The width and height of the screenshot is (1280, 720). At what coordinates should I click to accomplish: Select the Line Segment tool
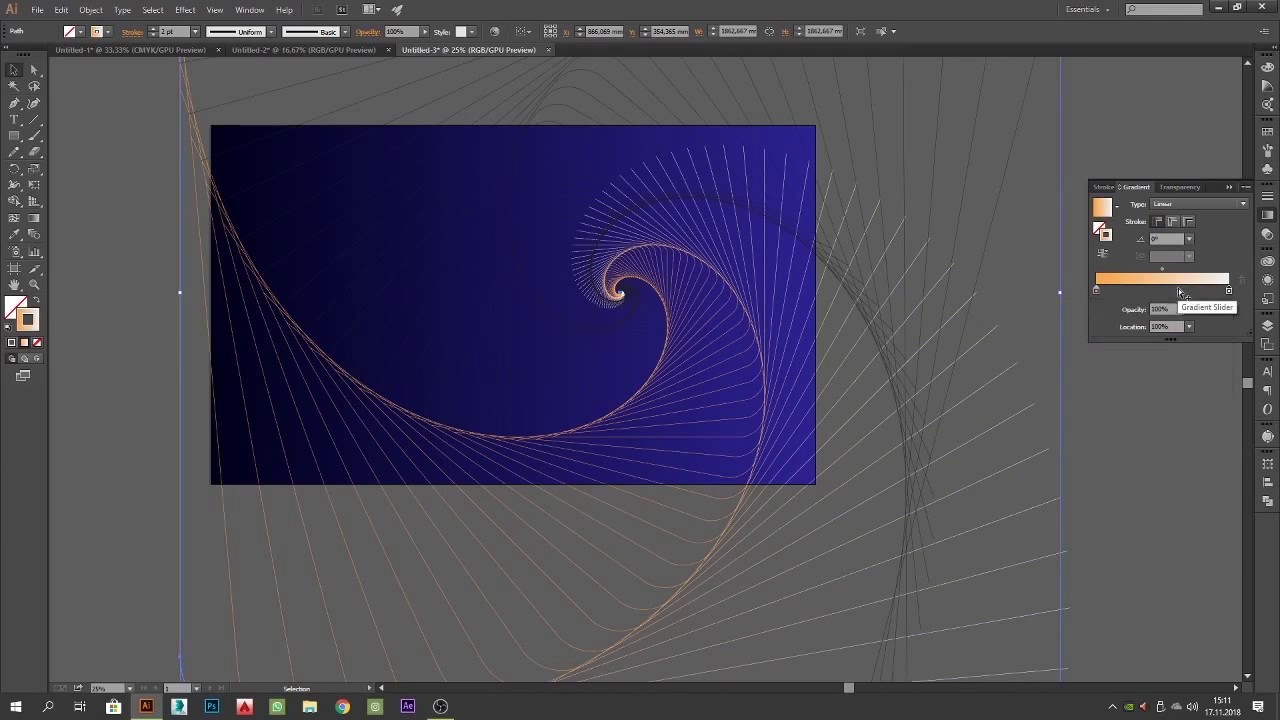(34, 120)
